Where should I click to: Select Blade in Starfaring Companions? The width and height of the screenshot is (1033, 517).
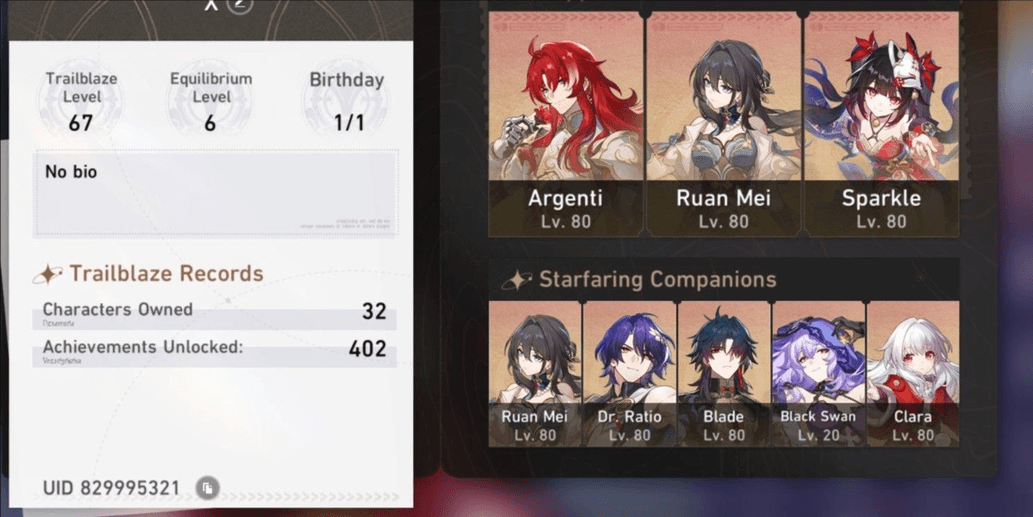724,373
